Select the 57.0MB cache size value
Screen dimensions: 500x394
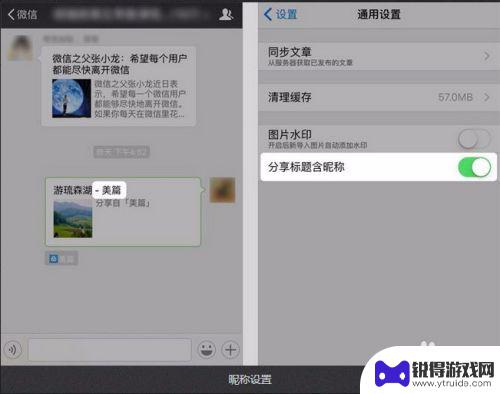(455, 97)
